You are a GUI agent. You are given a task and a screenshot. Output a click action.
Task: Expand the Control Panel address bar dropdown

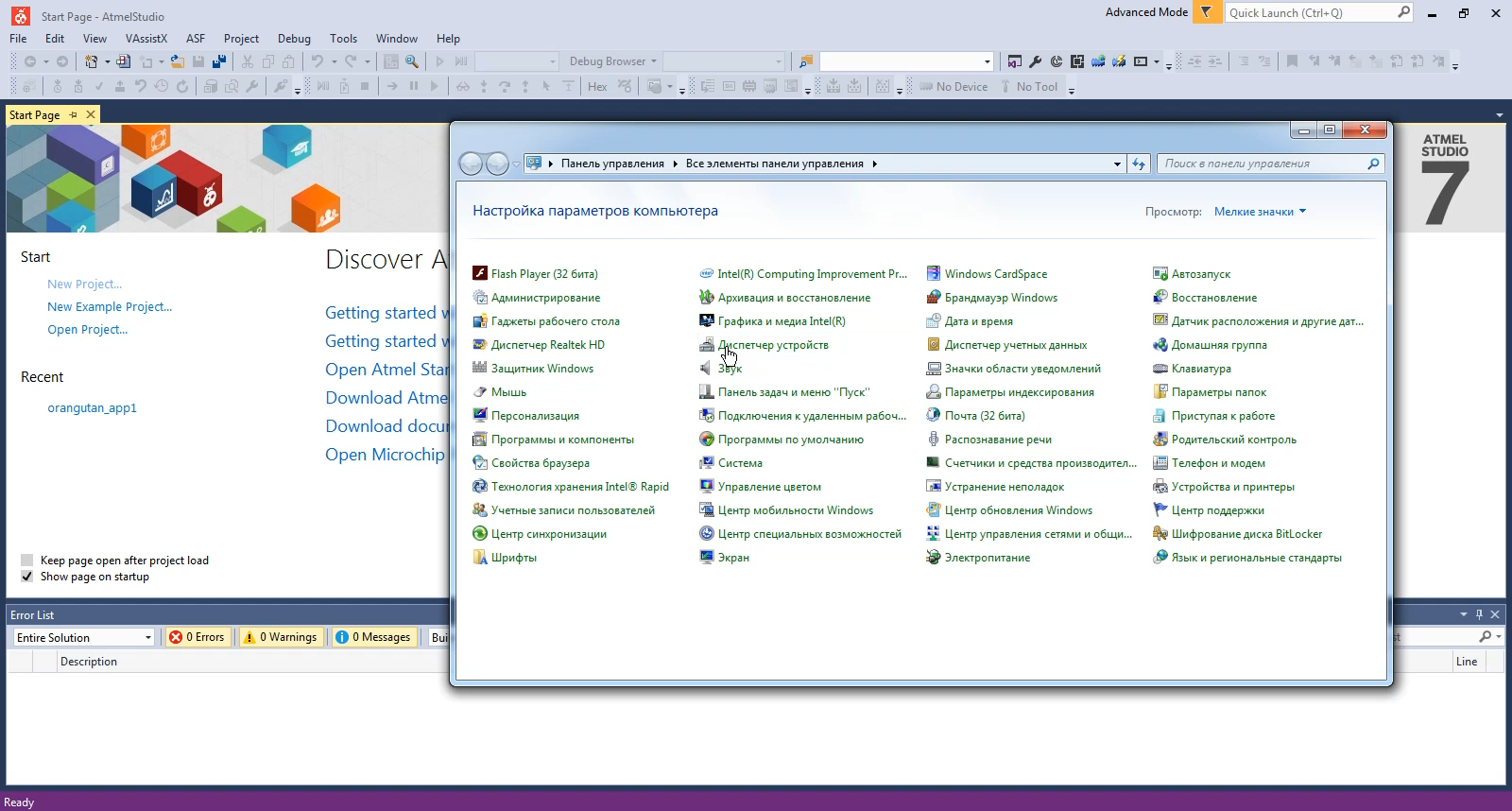pyautogui.click(x=1117, y=164)
